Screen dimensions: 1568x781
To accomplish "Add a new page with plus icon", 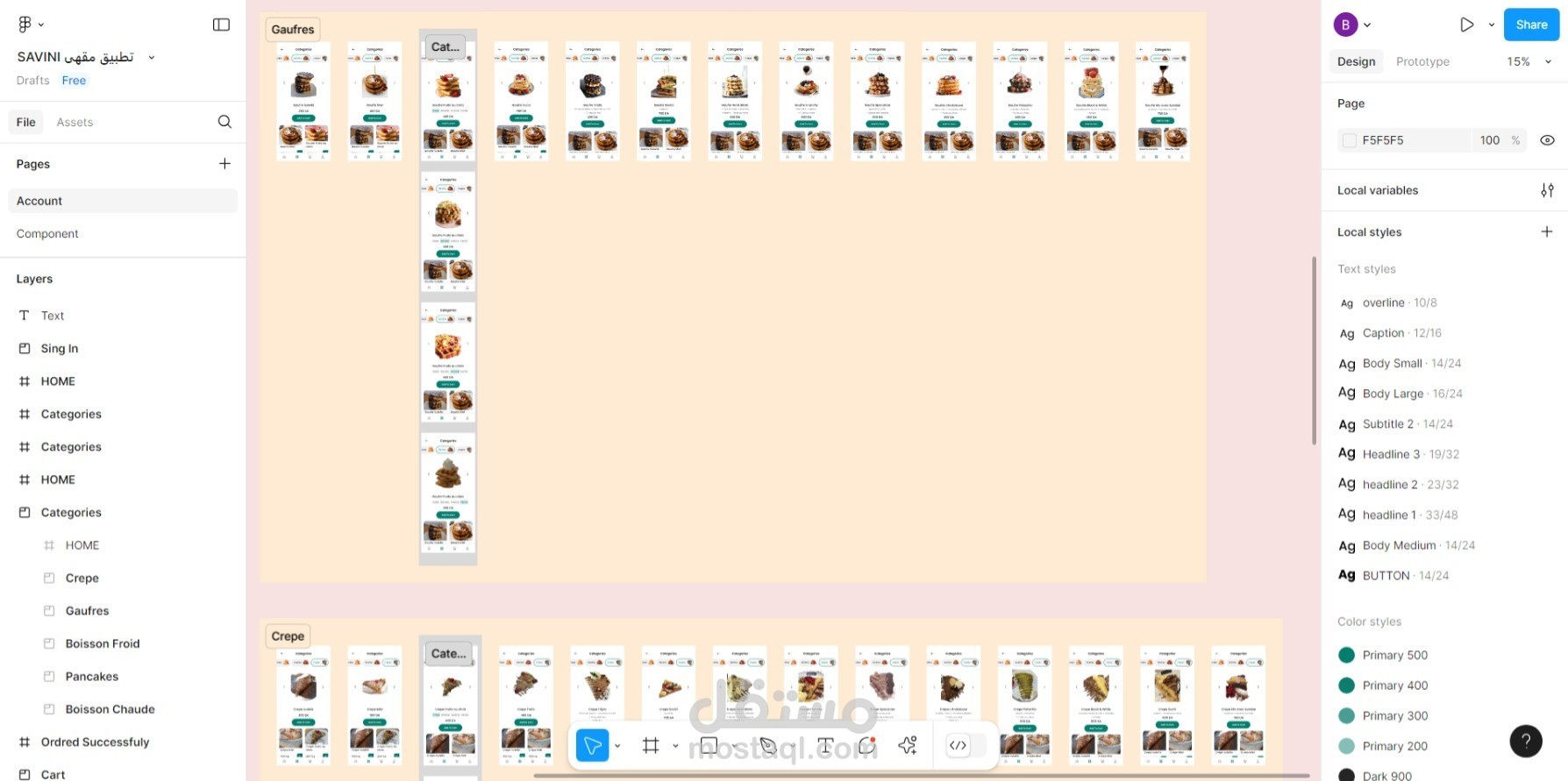I will 225,164.
